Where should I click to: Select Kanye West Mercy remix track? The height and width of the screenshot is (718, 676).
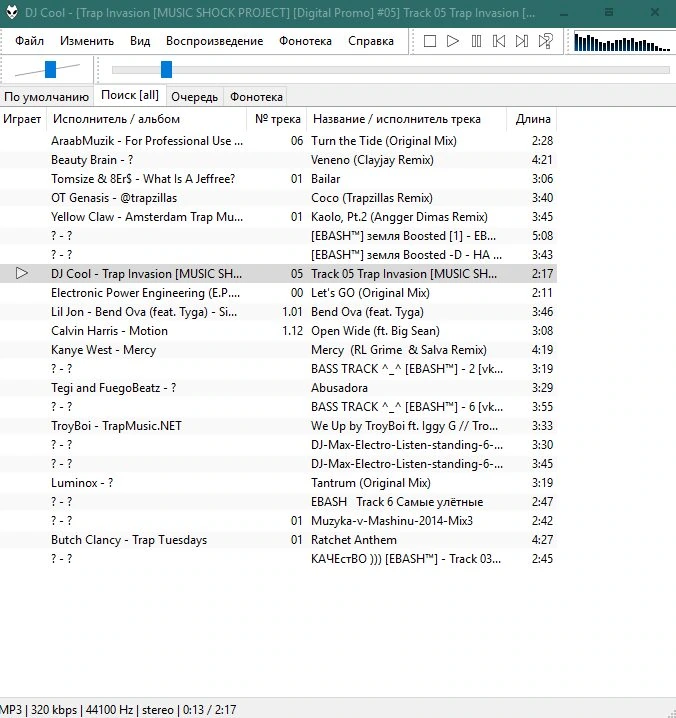278,350
